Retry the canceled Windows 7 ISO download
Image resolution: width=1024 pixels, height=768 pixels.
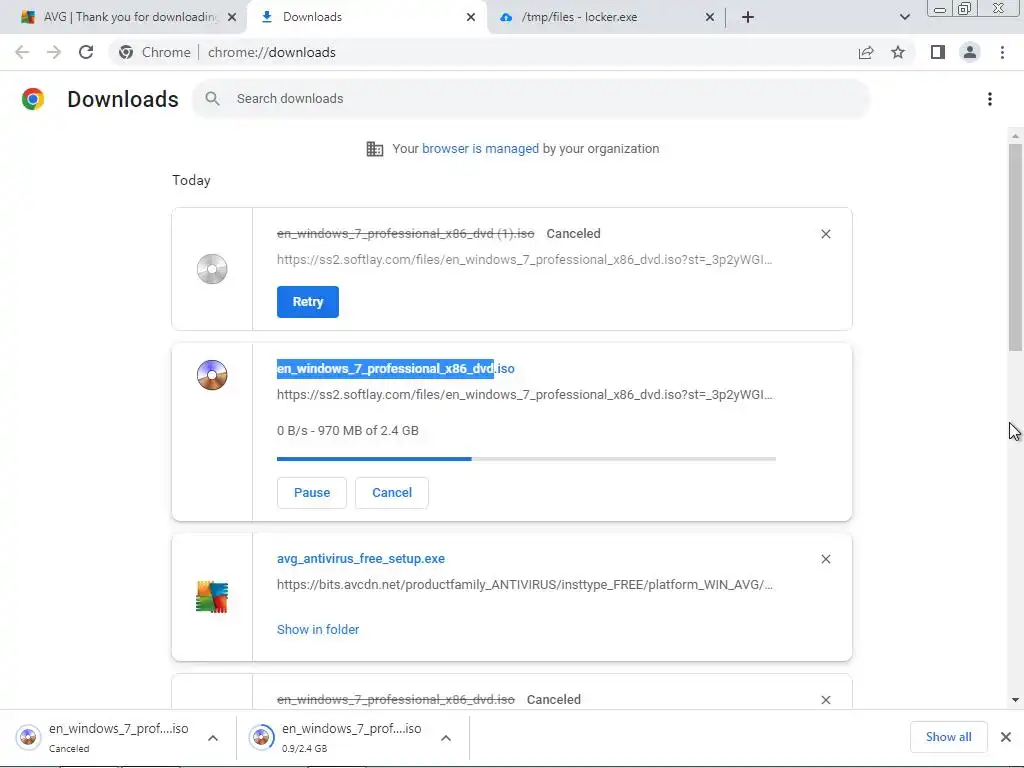pos(307,302)
